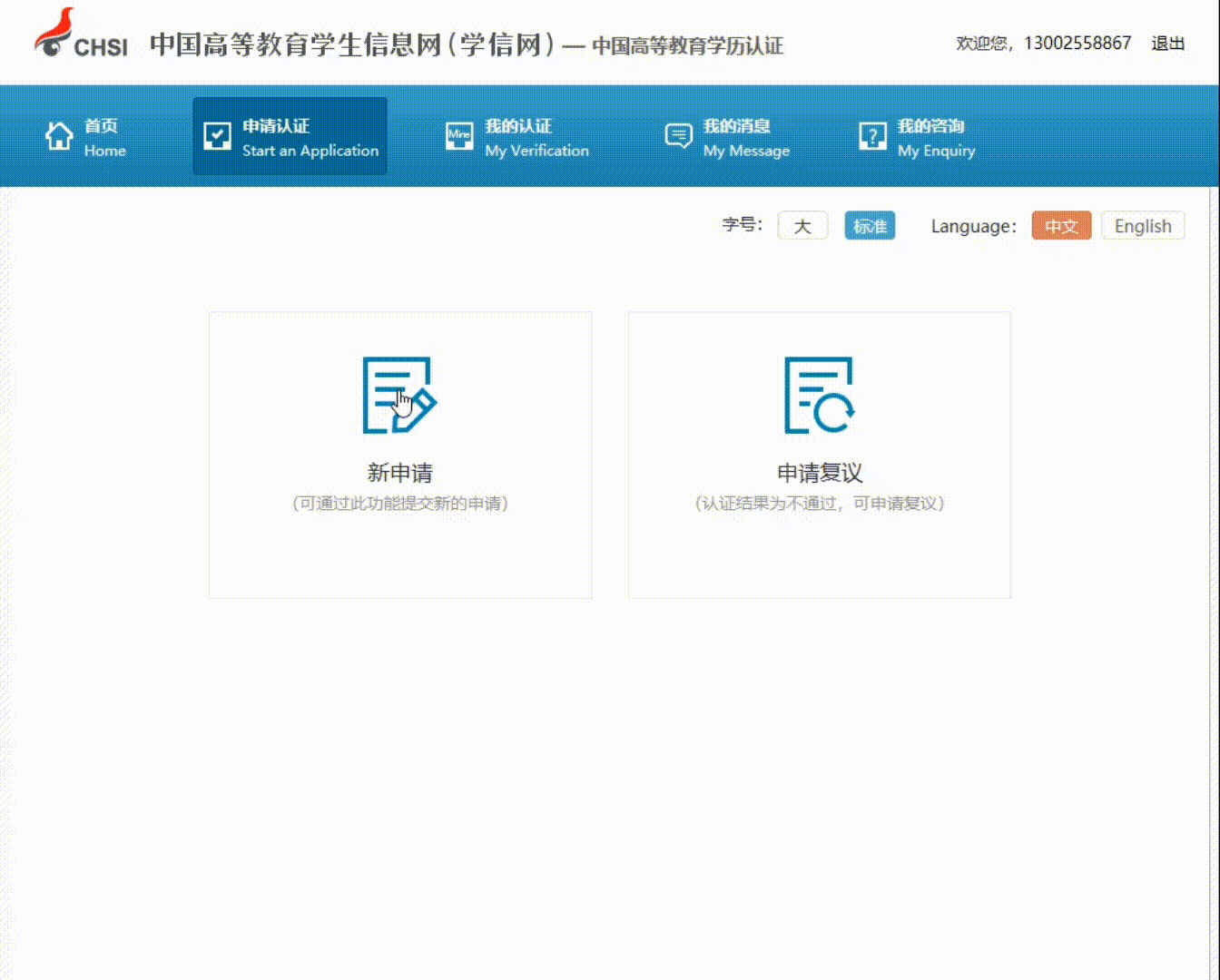This screenshot has height=980, width=1220.
Task: Open 我的咨询 My Enquiry
Action: point(917,137)
